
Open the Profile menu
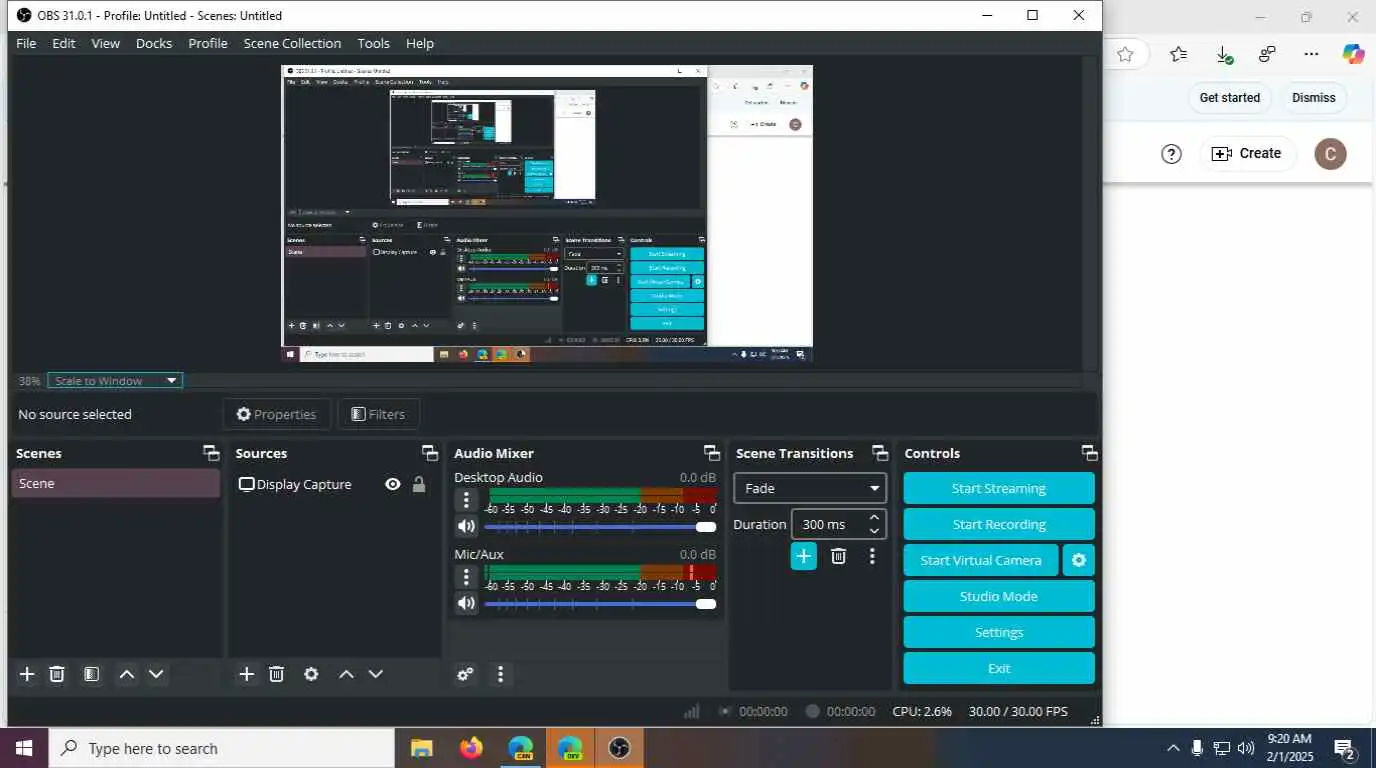[208, 43]
